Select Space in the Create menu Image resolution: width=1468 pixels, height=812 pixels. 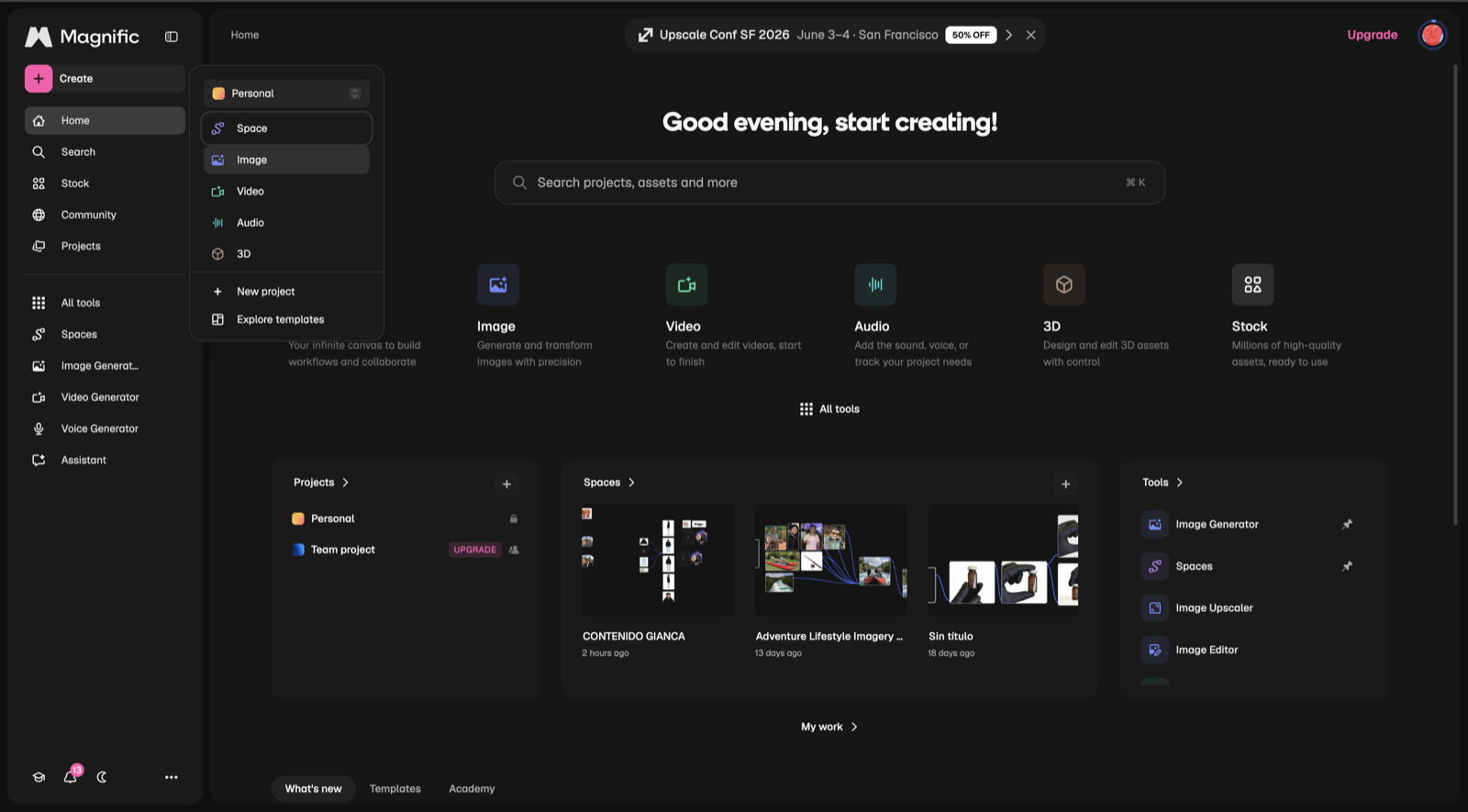(x=286, y=128)
